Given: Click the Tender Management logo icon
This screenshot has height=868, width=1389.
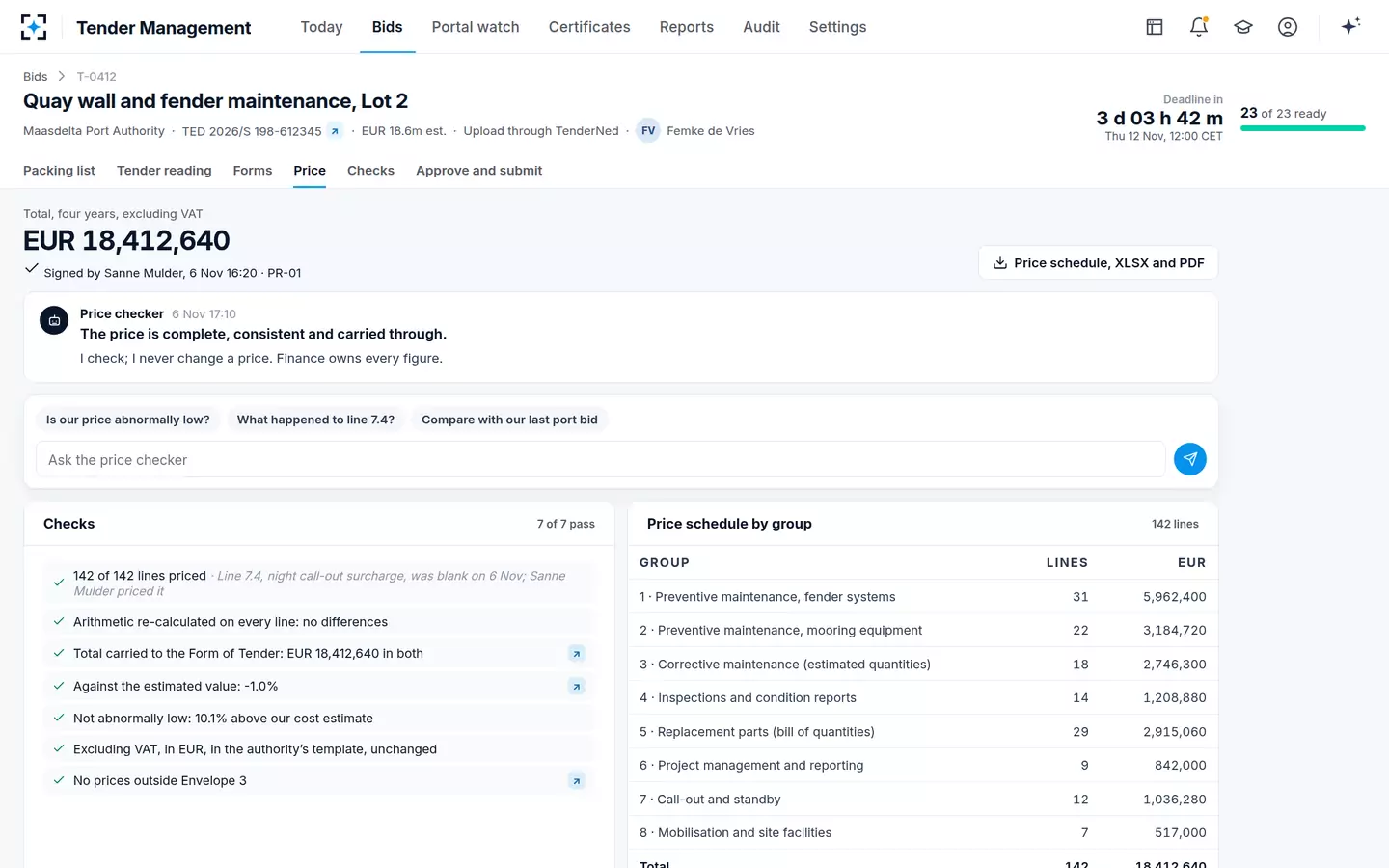Looking at the screenshot, I should [x=34, y=27].
